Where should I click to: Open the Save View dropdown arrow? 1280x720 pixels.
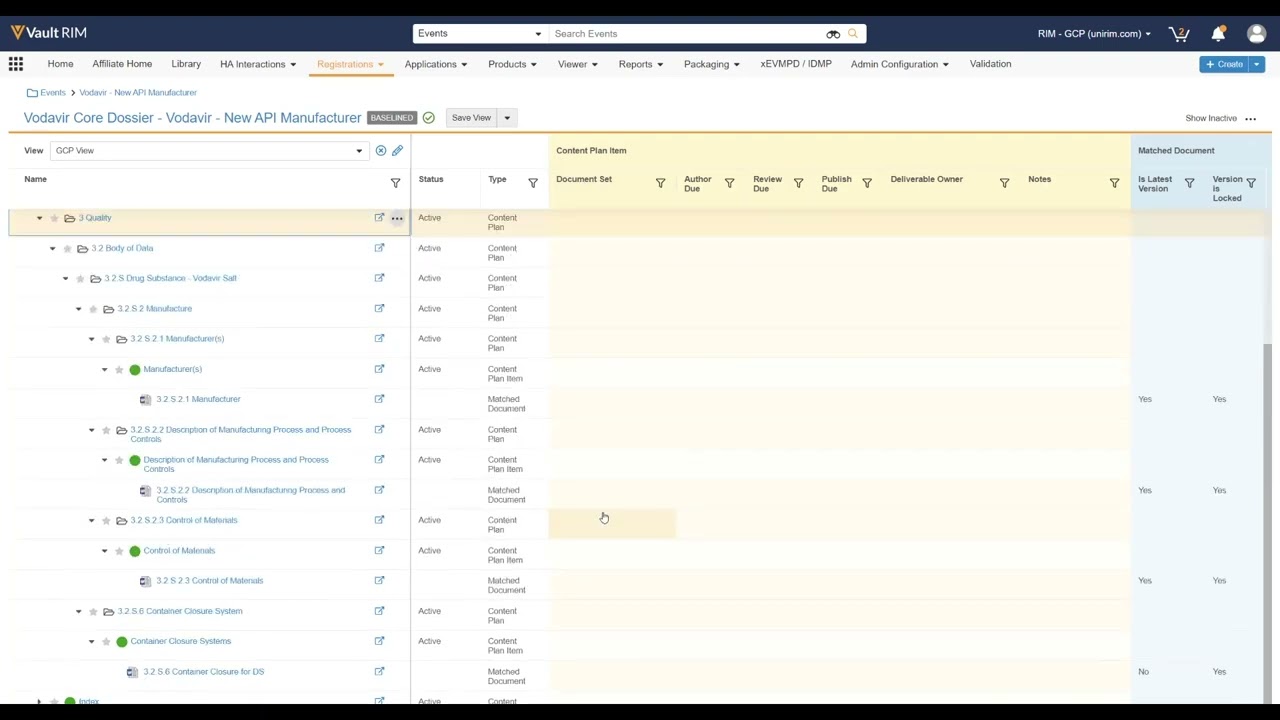pyautogui.click(x=507, y=118)
